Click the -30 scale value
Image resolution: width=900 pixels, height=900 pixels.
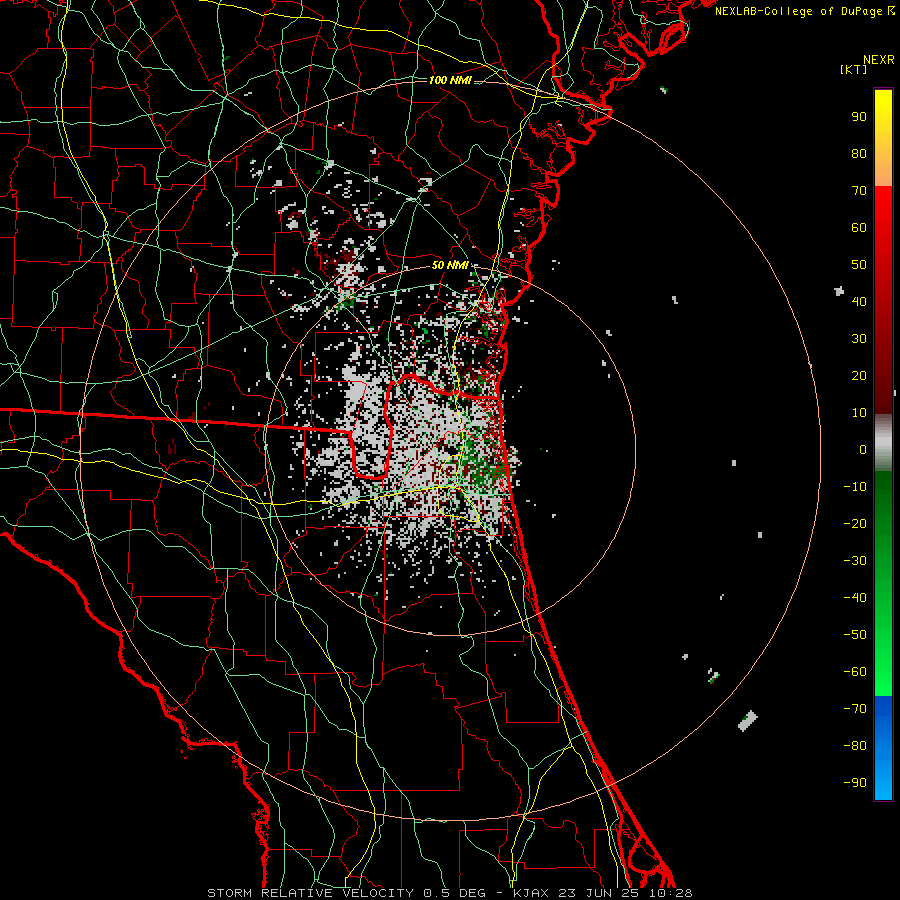tap(855, 561)
